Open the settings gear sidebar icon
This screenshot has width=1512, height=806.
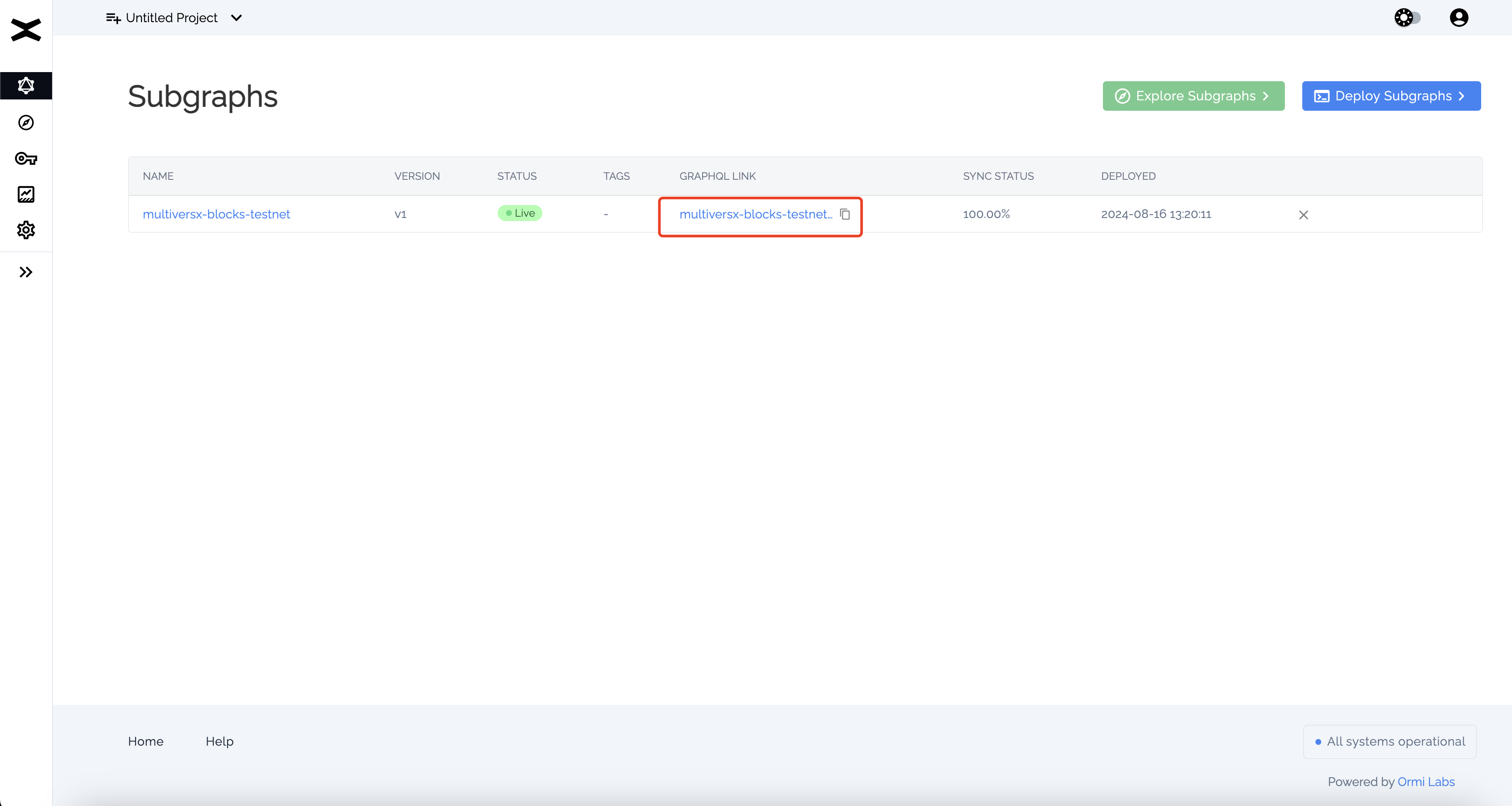pyautogui.click(x=26, y=230)
